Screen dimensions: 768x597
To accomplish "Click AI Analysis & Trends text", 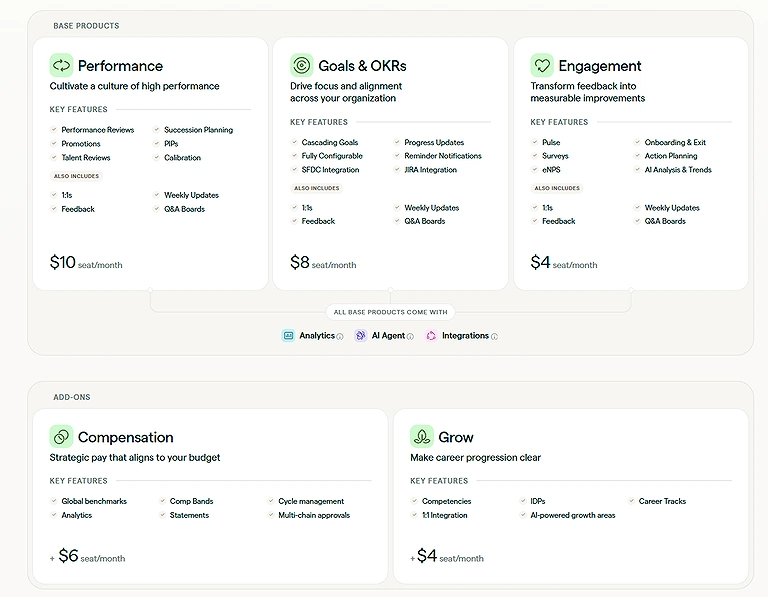I will pos(678,169).
